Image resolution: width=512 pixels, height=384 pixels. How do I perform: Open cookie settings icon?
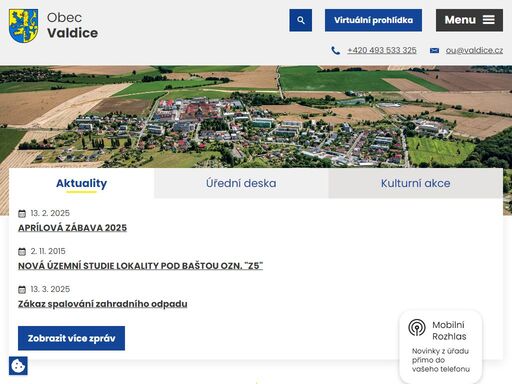coord(18,366)
